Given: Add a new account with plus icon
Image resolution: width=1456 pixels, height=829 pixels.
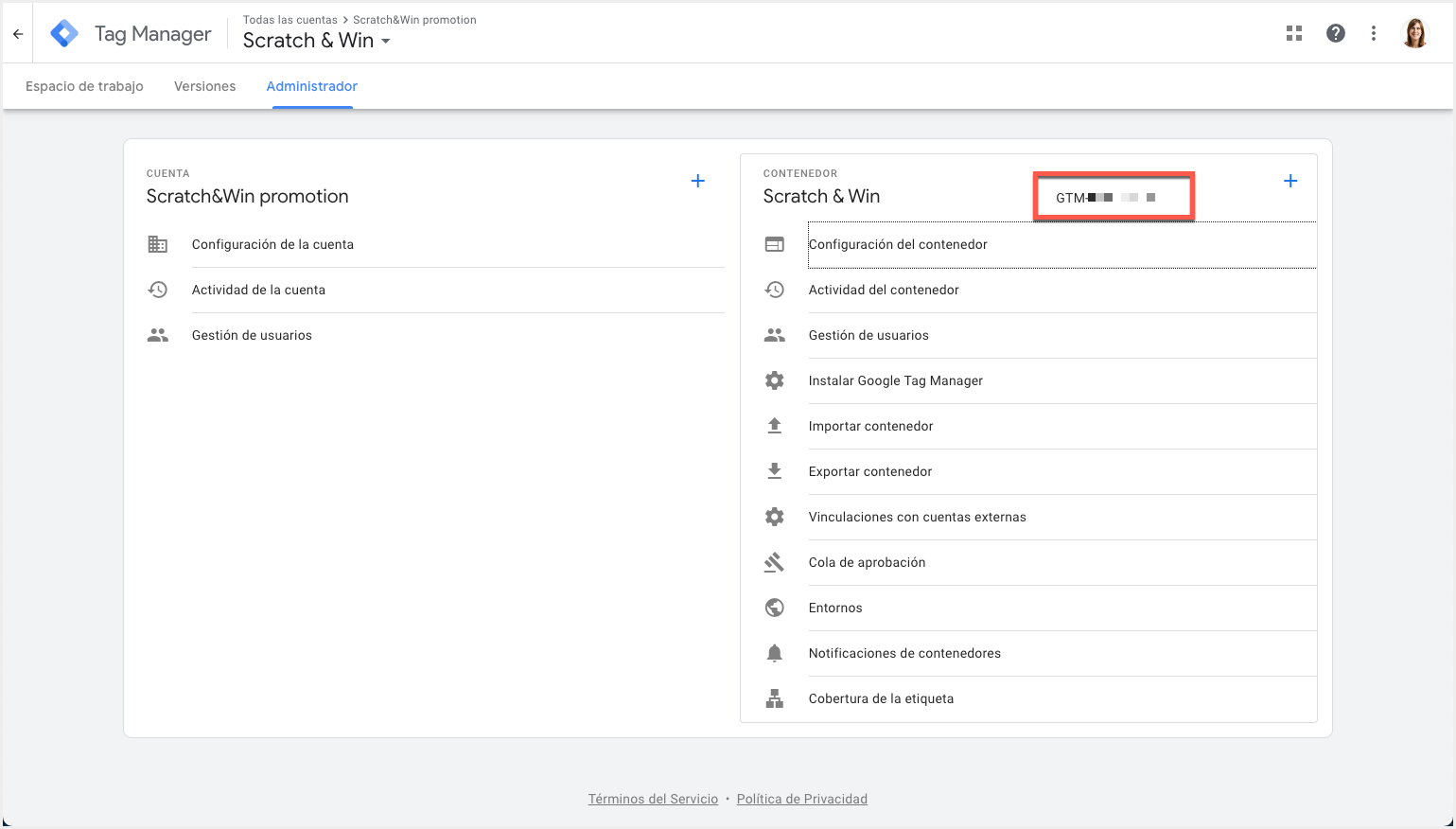Looking at the screenshot, I should (x=698, y=181).
